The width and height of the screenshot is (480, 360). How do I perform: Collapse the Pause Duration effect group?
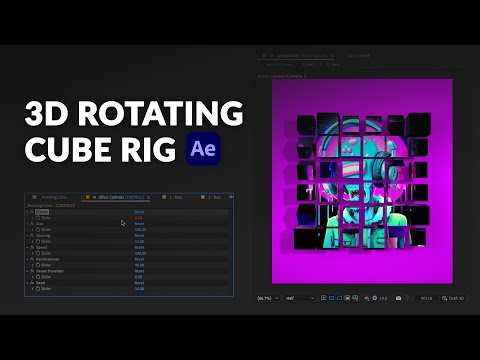pos(27,271)
